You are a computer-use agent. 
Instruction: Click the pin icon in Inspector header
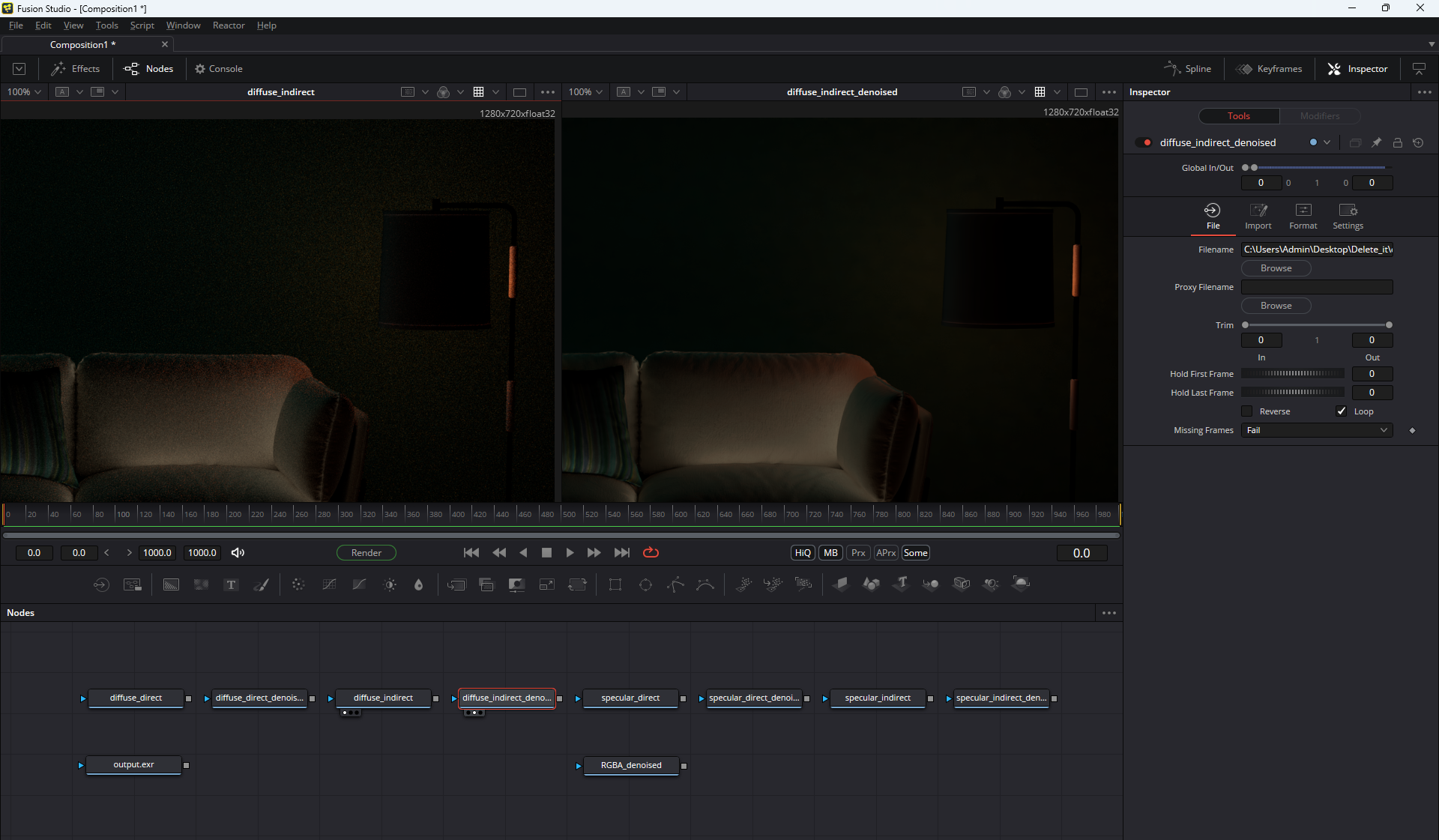click(1376, 142)
